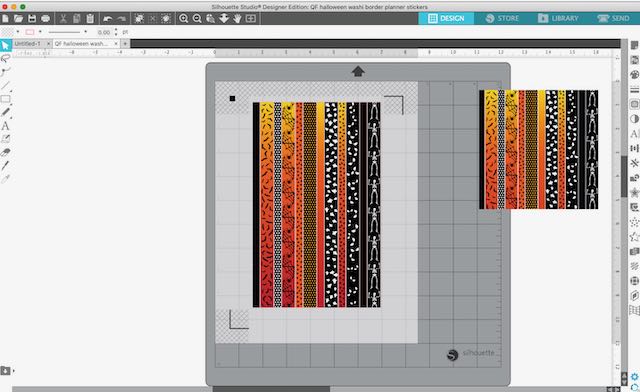Copy the selection using the copy icon
This screenshot has width=640, height=392.
76,18
